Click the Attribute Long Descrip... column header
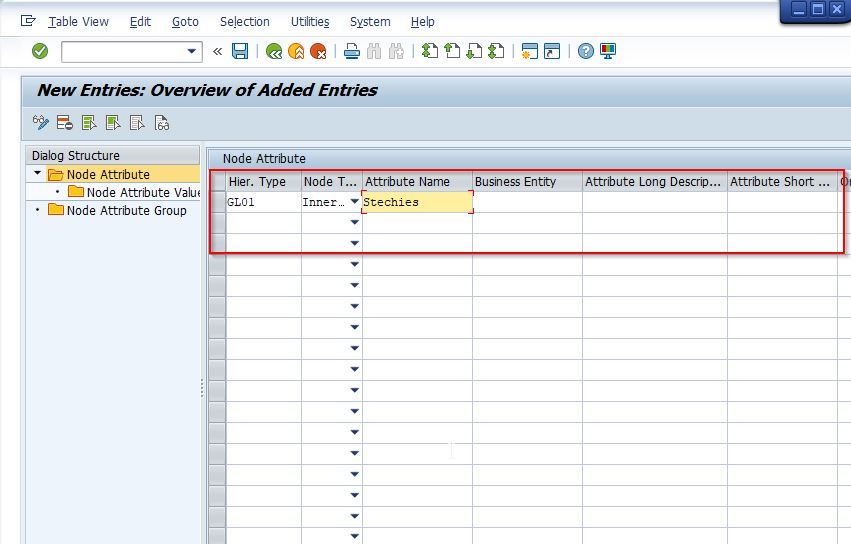The height and width of the screenshot is (544, 851). tap(655, 182)
